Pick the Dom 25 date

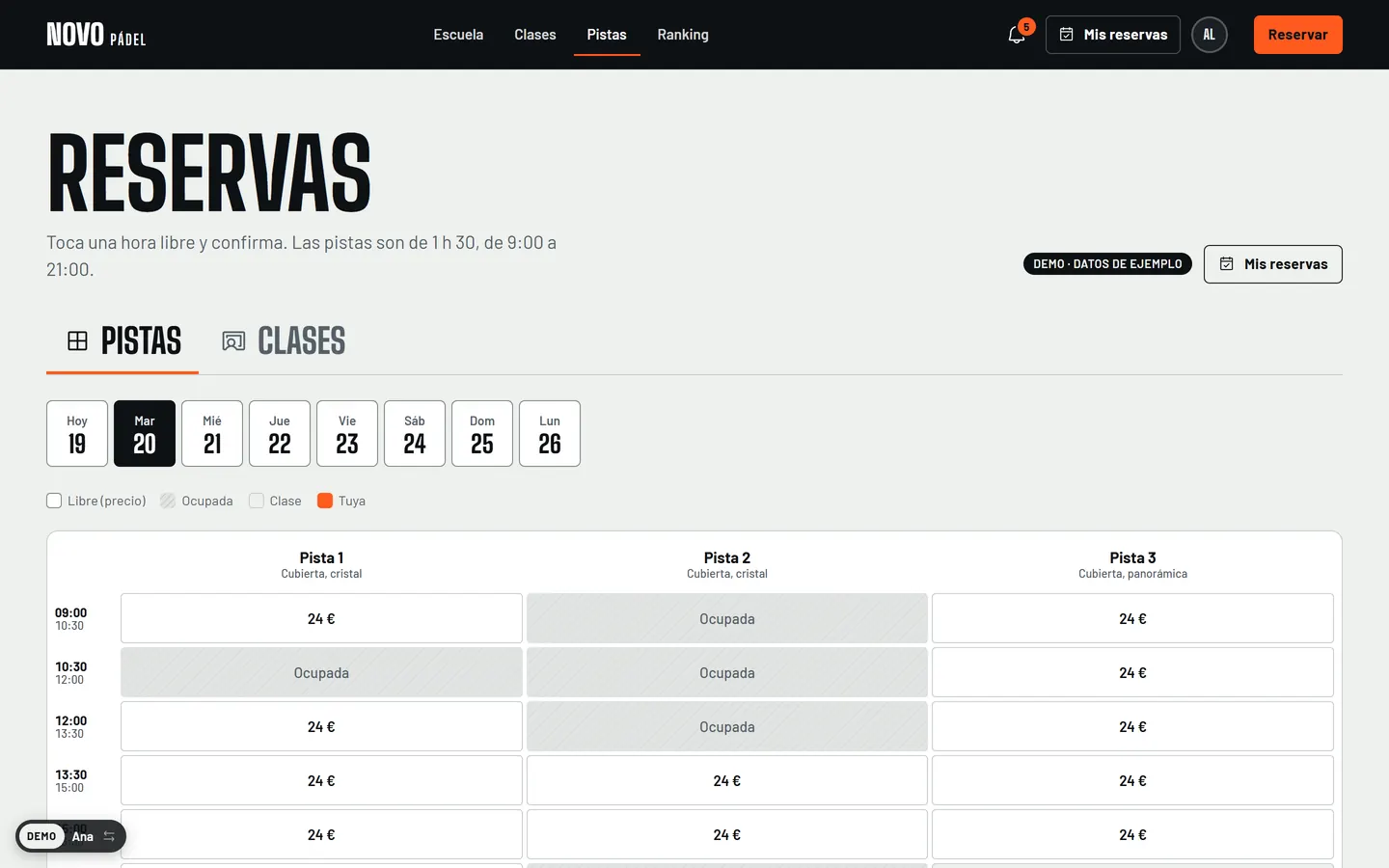pos(482,434)
